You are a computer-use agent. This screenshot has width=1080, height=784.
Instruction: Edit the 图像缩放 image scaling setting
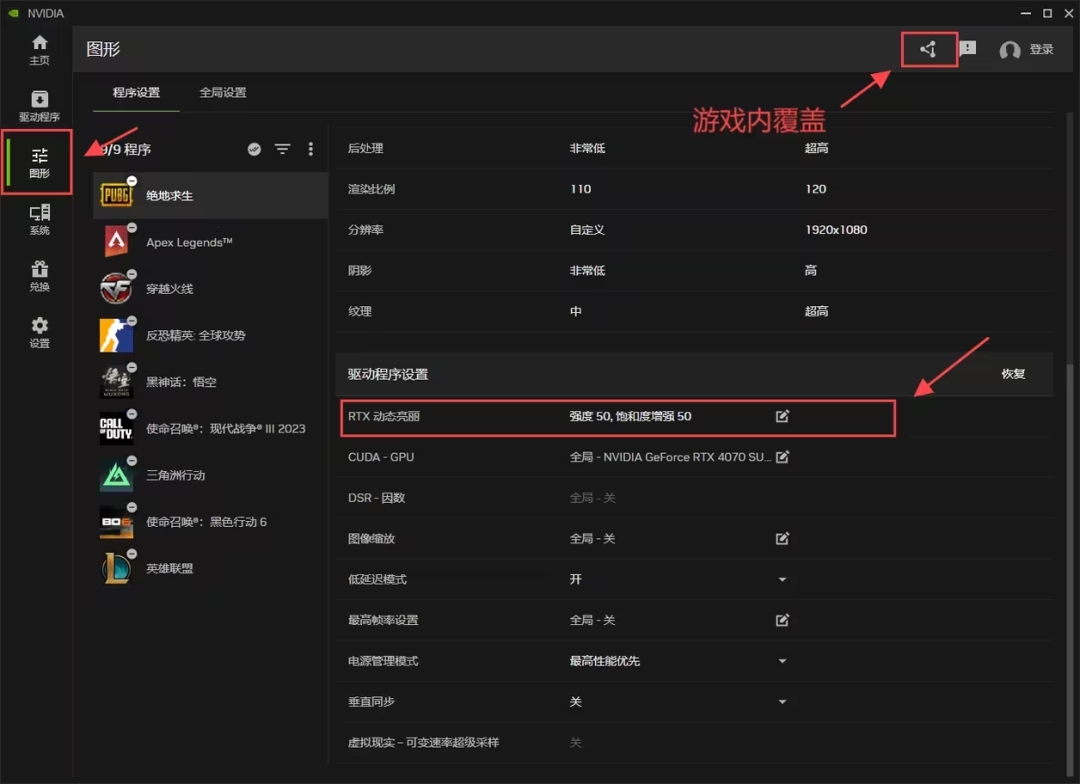782,538
